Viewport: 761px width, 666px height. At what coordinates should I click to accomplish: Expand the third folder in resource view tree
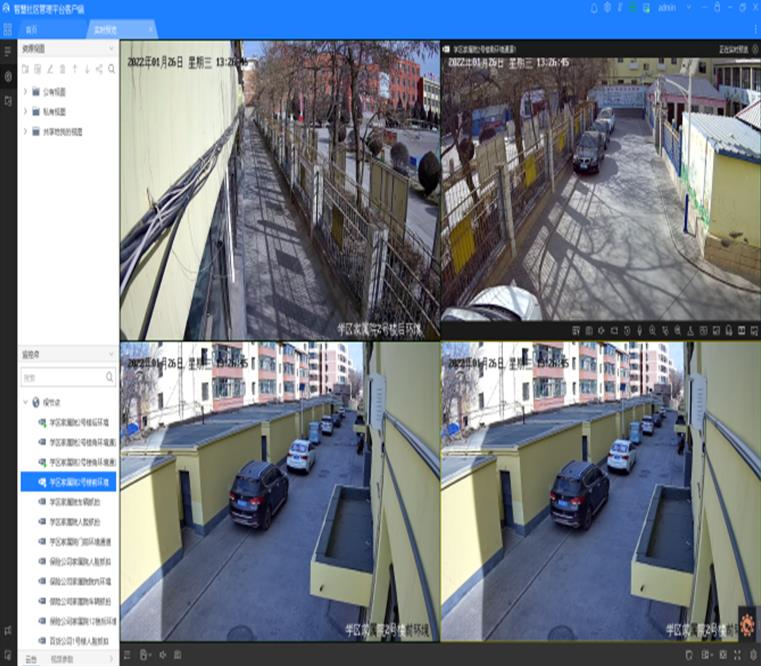(x=26, y=131)
